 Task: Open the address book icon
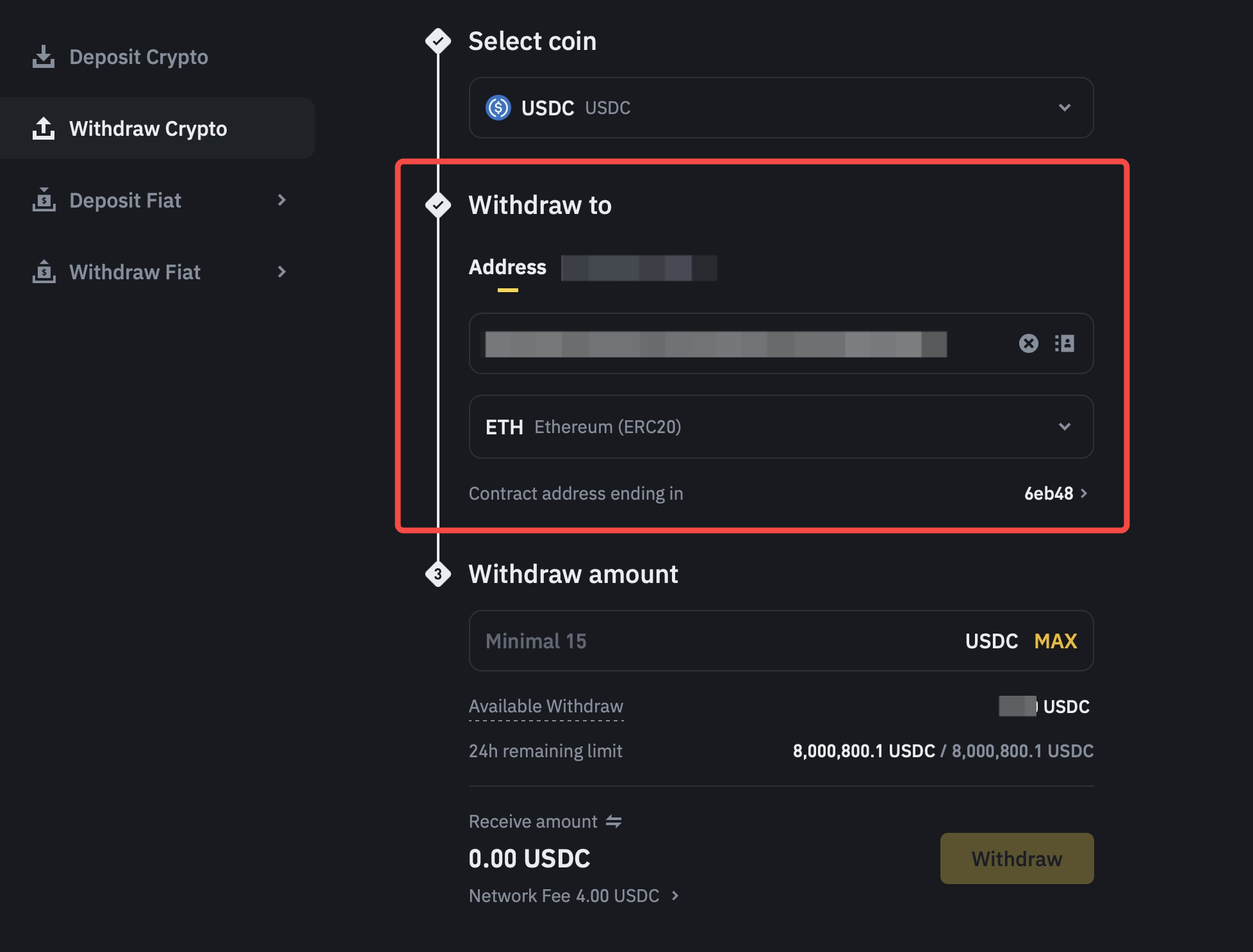(1065, 343)
